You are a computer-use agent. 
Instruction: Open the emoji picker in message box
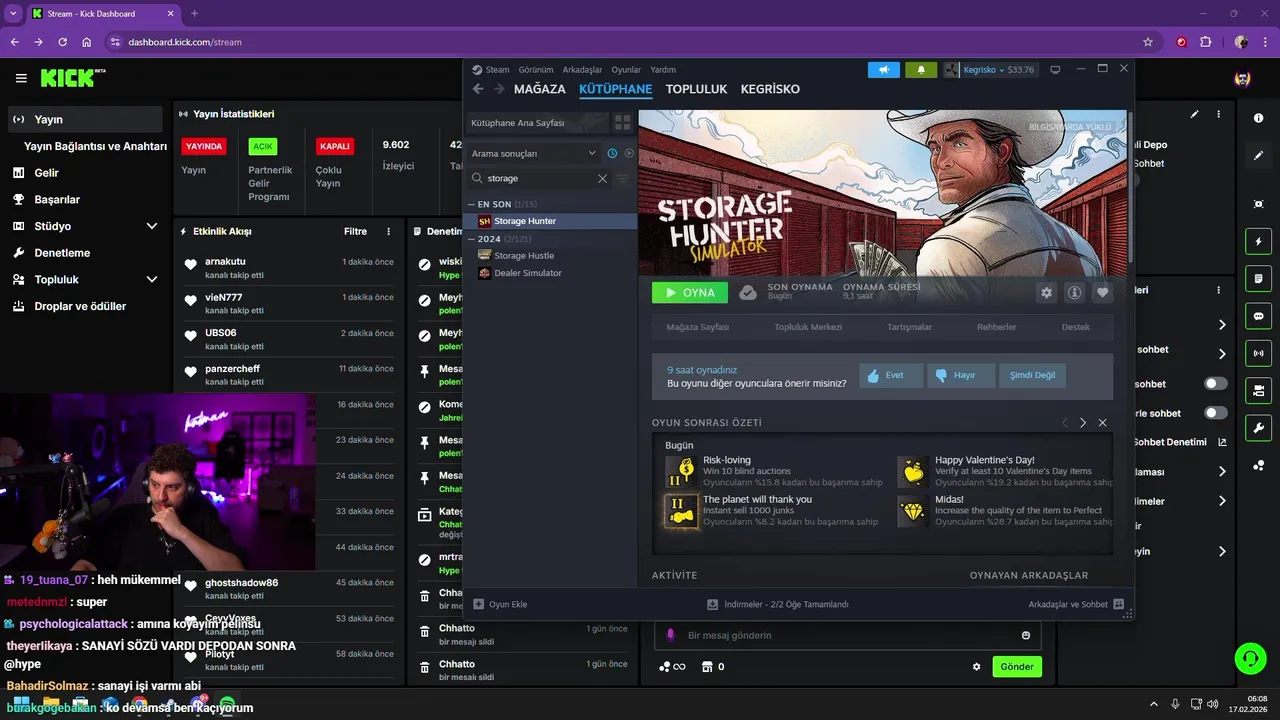[1026, 635]
